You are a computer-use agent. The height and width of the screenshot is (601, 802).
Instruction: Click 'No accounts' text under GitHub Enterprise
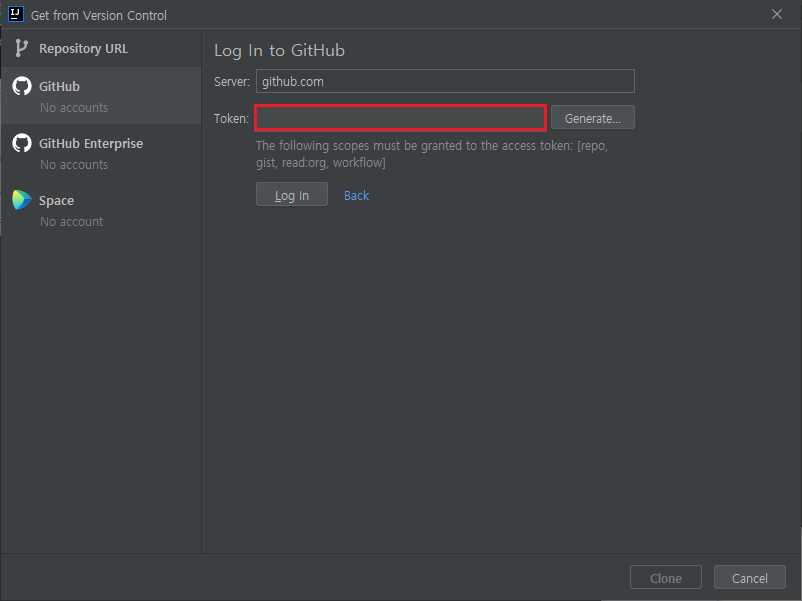(x=74, y=165)
